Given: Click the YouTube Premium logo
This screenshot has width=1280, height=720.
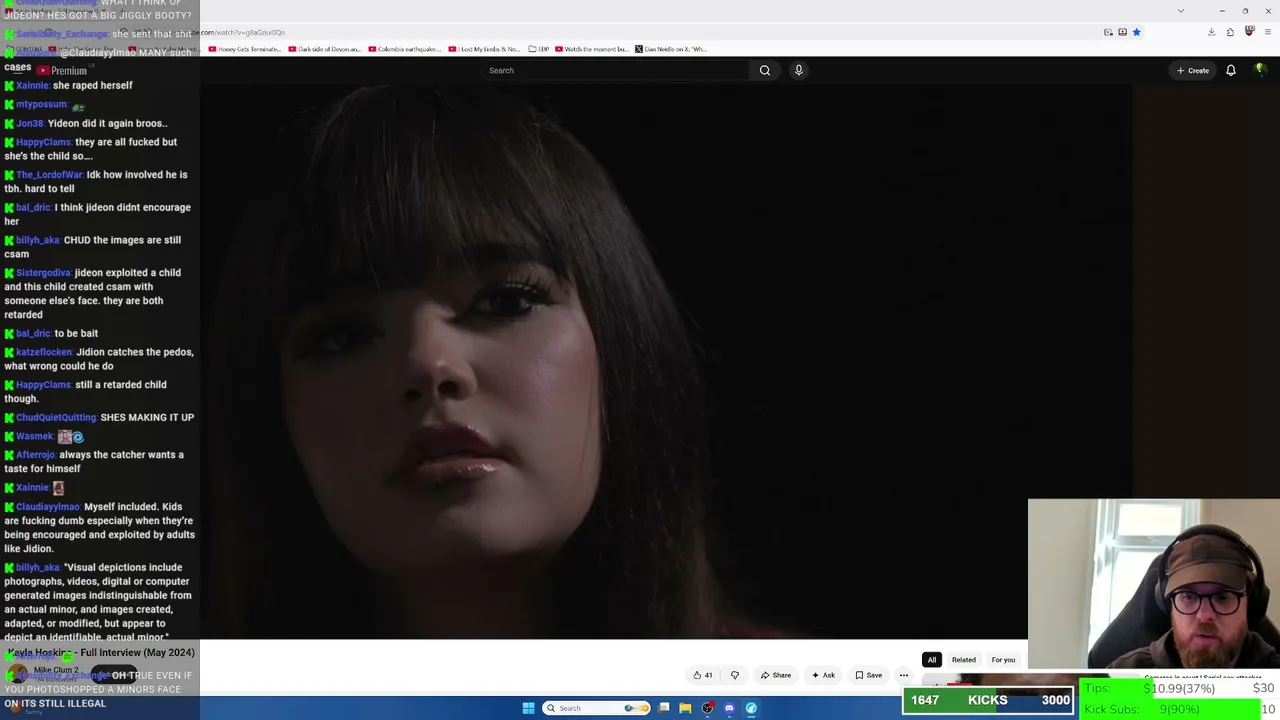Looking at the screenshot, I should [62, 71].
